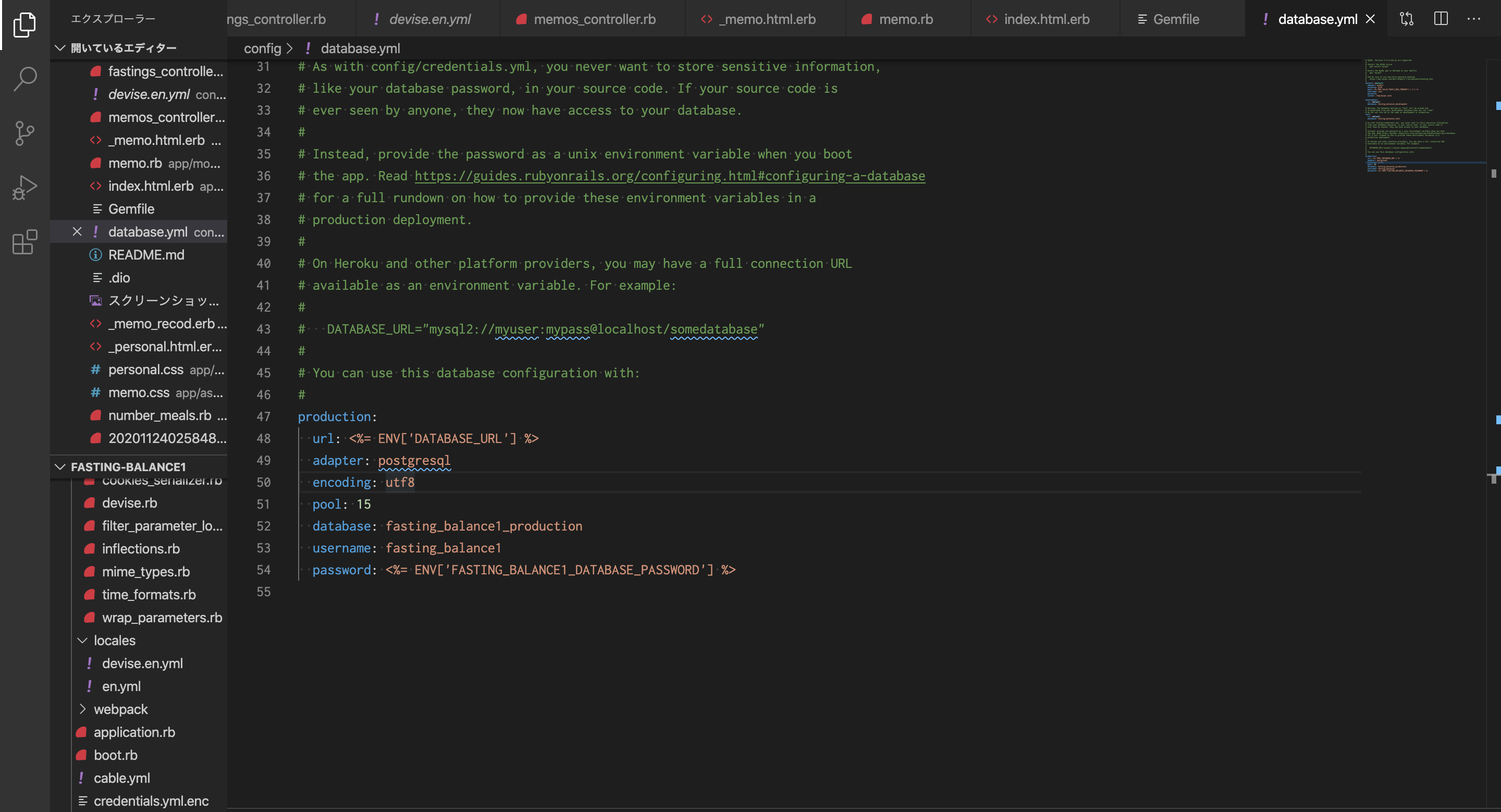This screenshot has height=812, width=1501.
Task: Close the database.yml editor tab
Action: (x=1371, y=19)
